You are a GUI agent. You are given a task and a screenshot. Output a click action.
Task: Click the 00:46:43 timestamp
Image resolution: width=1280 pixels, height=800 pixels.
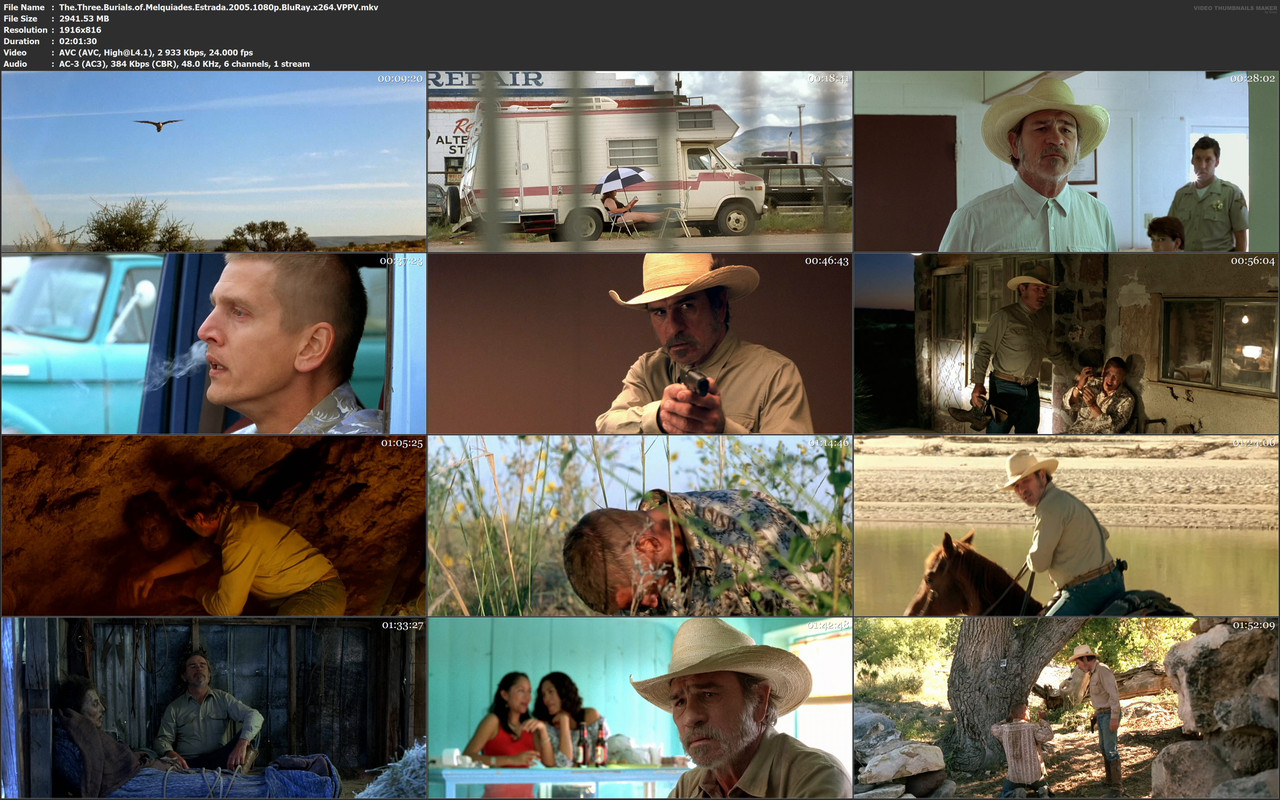pos(826,260)
